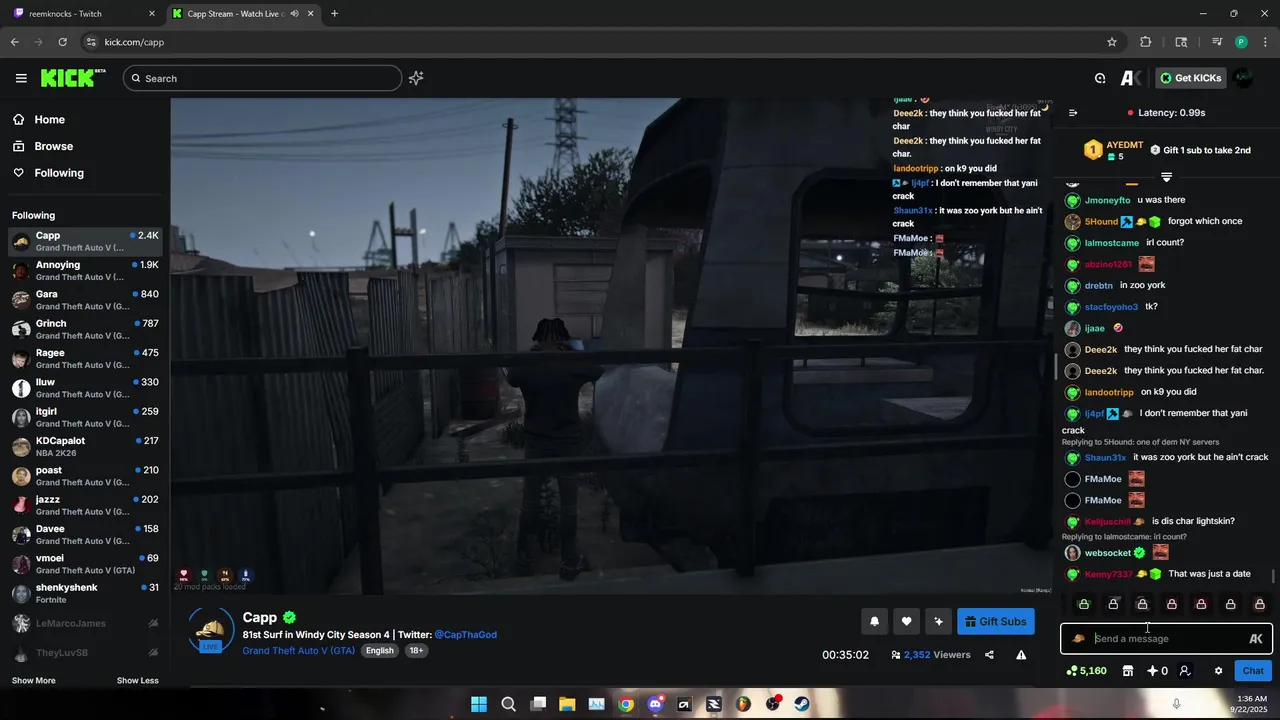This screenshot has height=720, width=1280.
Task: Click the notification bell for Capp
Action: pyautogui.click(x=874, y=622)
